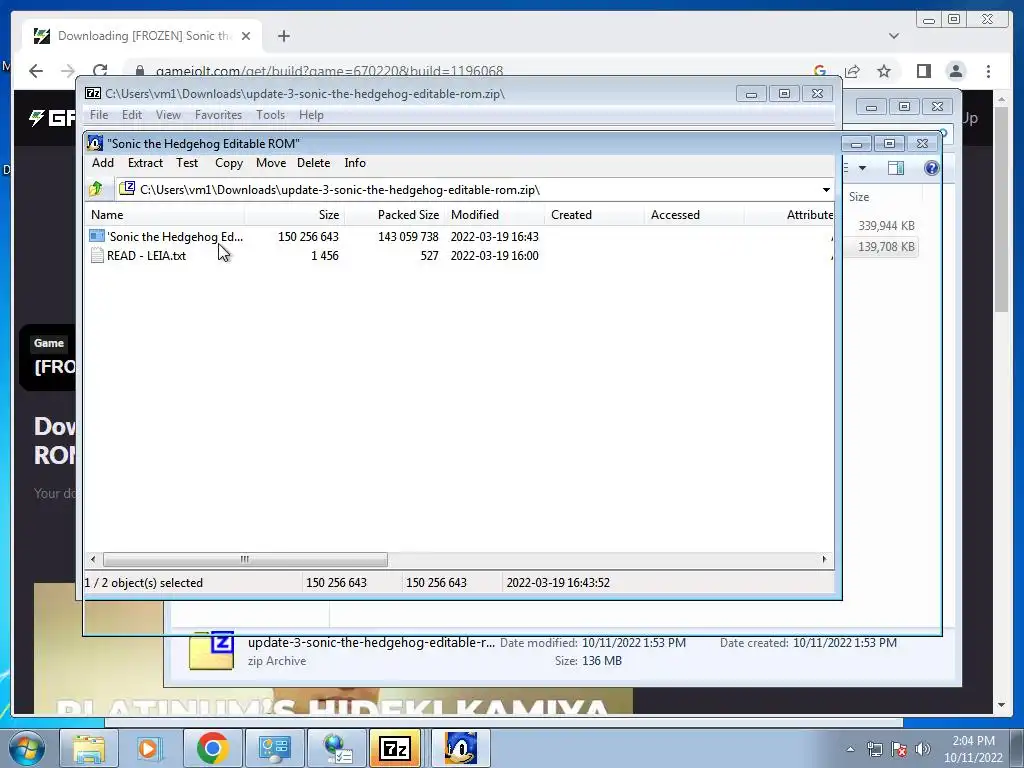This screenshot has height=768, width=1024.
Task: Open the Windows Start orb
Action: pos(27,748)
